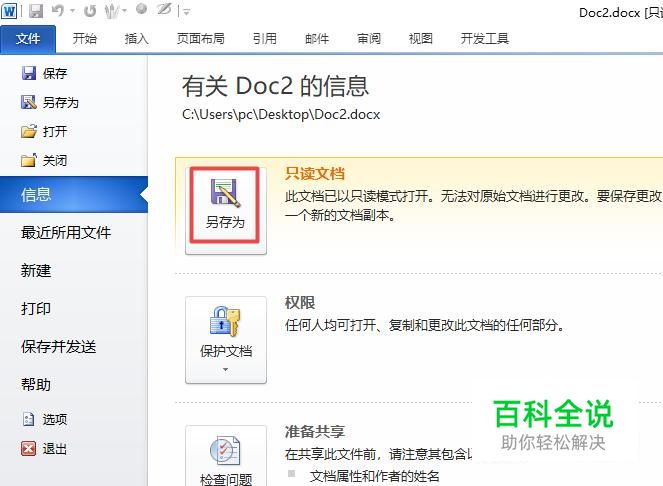This screenshot has width=663, height=486.
Task: Click the 只读文档 heading
Action: (x=315, y=173)
